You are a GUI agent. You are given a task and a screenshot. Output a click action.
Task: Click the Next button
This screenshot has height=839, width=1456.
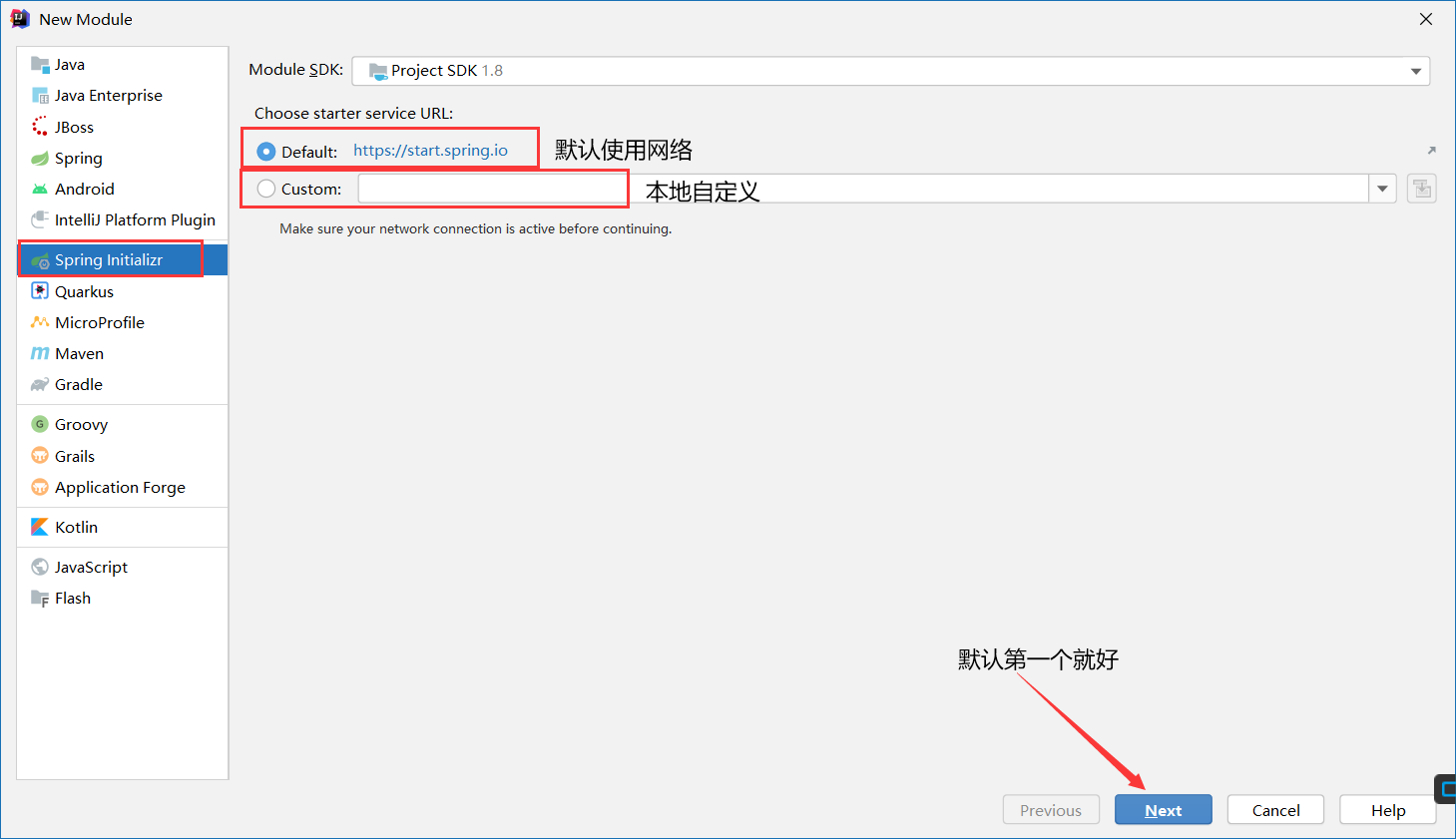[1163, 810]
